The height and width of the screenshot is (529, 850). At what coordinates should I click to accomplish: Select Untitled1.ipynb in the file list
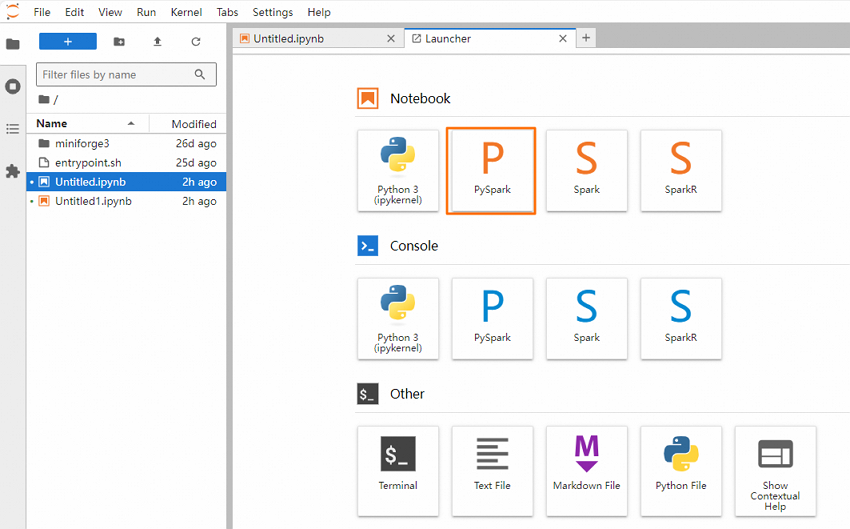pos(93,201)
